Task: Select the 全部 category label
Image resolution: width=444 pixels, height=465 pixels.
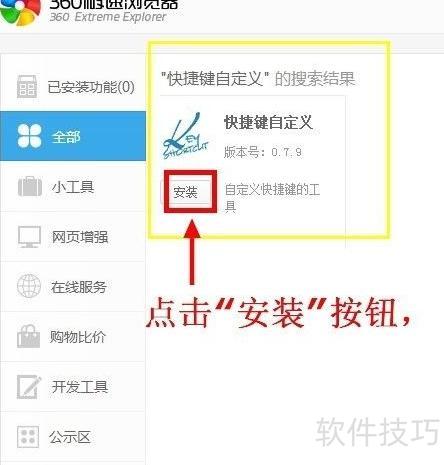Action: pos(66,137)
